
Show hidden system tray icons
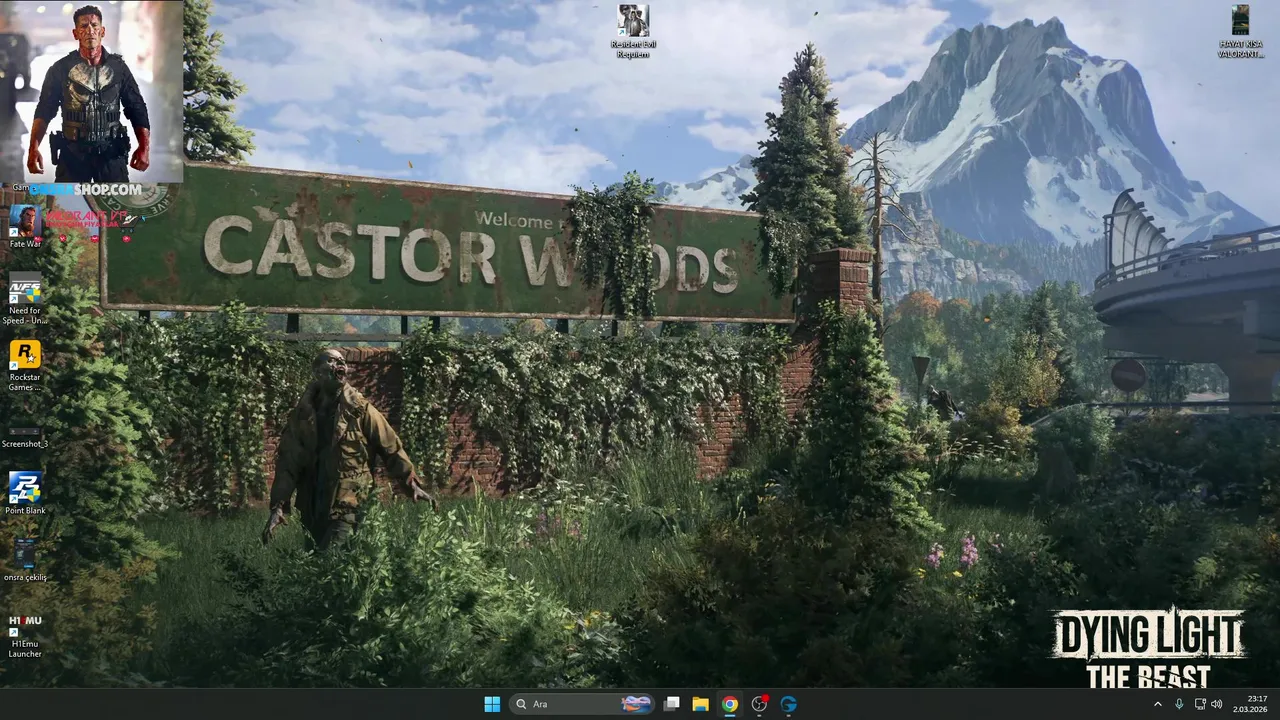tap(1158, 704)
